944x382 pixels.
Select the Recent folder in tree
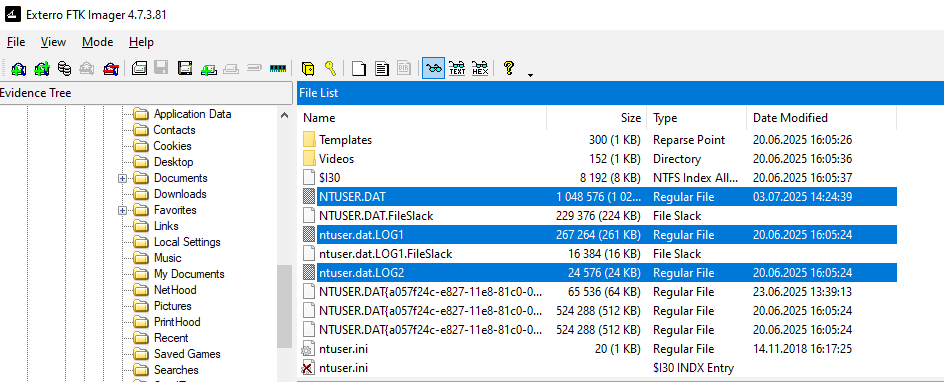click(x=170, y=338)
